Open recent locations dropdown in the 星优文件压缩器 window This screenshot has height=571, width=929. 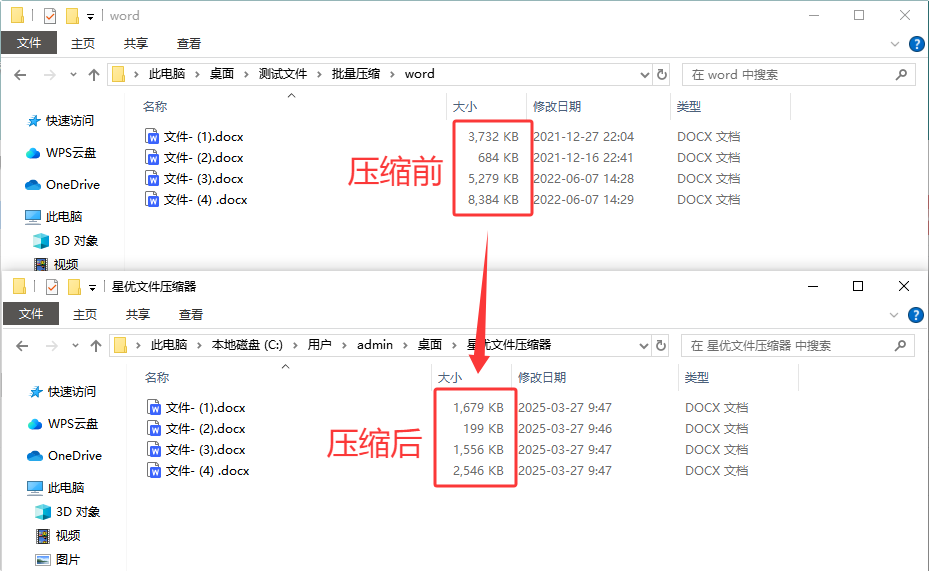click(75, 346)
